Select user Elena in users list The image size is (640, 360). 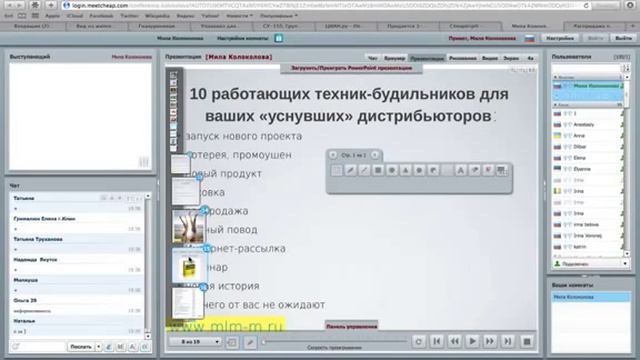tap(587, 158)
